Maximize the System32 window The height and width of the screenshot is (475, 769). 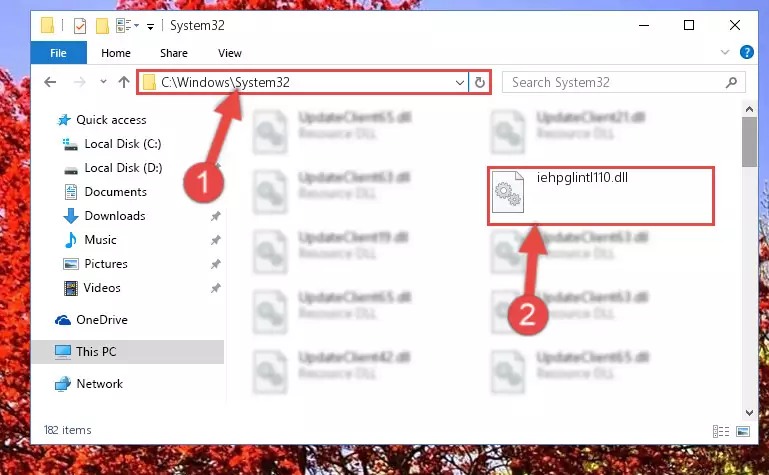coord(689,25)
